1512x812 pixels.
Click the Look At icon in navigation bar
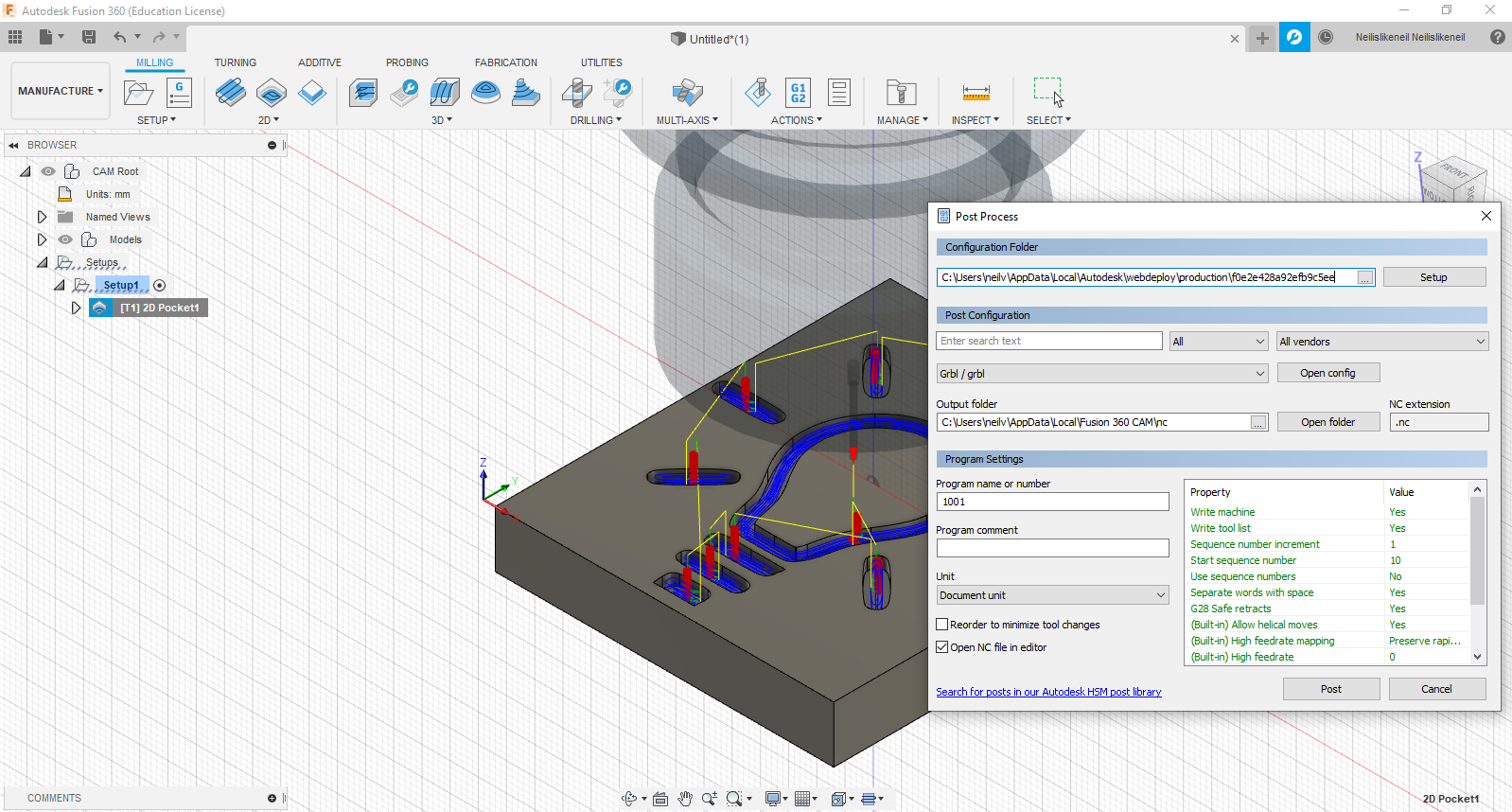click(660, 799)
